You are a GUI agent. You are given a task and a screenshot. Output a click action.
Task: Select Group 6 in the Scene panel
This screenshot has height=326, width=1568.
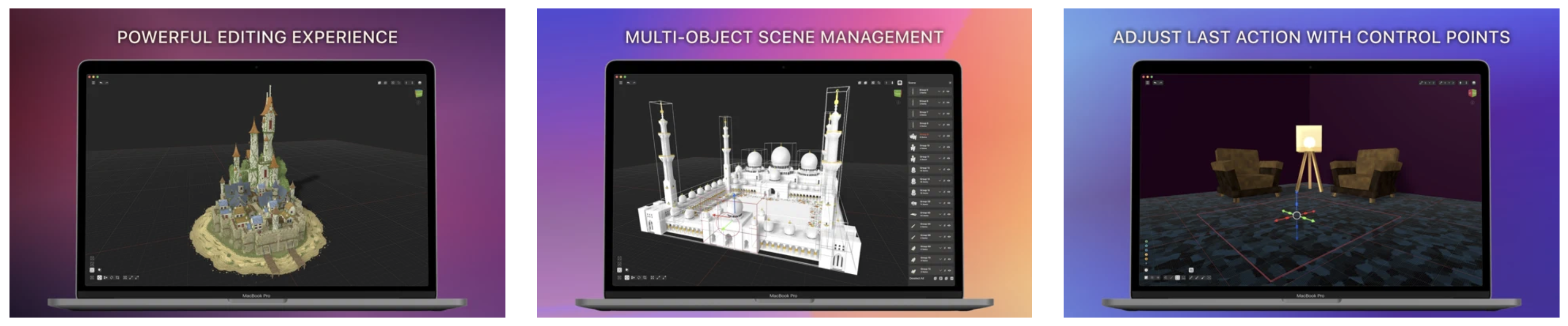(x=930, y=102)
